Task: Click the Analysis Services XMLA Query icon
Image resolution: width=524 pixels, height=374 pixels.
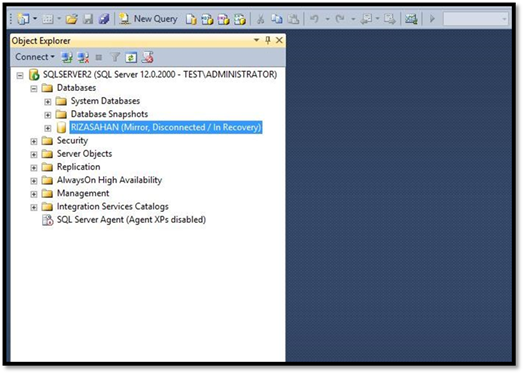Action: coord(240,19)
